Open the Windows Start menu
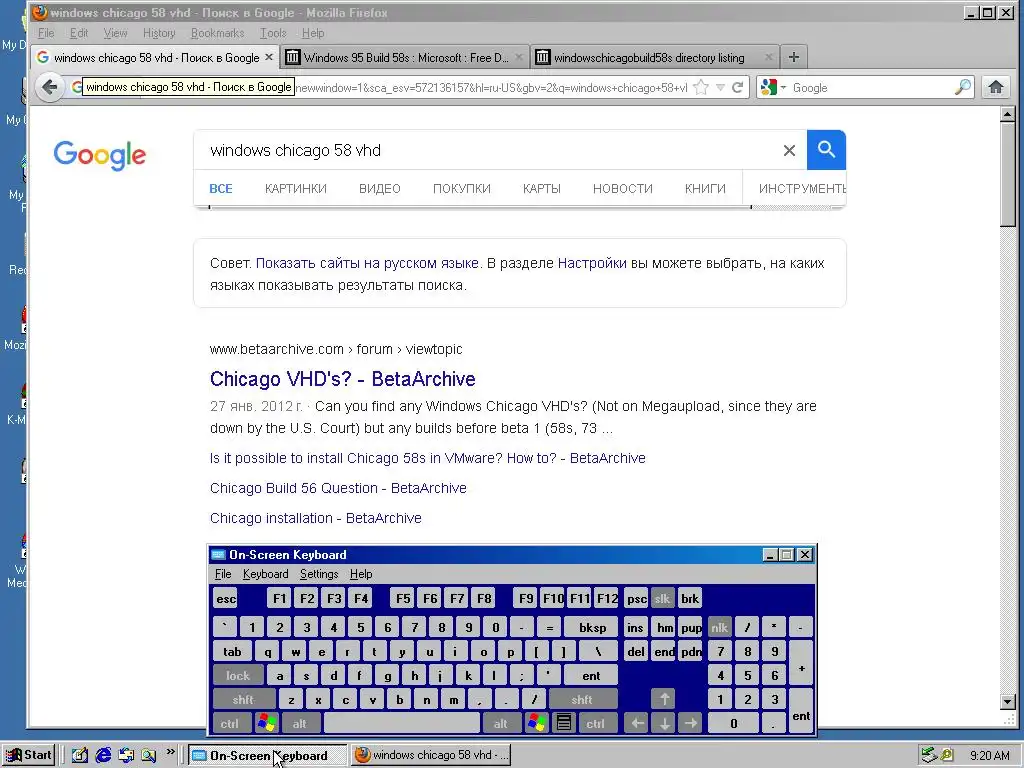Viewport: 1024px width, 768px height. [x=28, y=755]
